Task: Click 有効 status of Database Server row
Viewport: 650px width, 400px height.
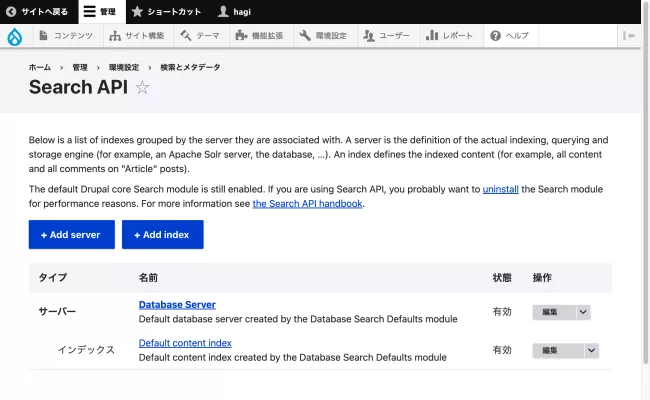Action: tap(502, 312)
